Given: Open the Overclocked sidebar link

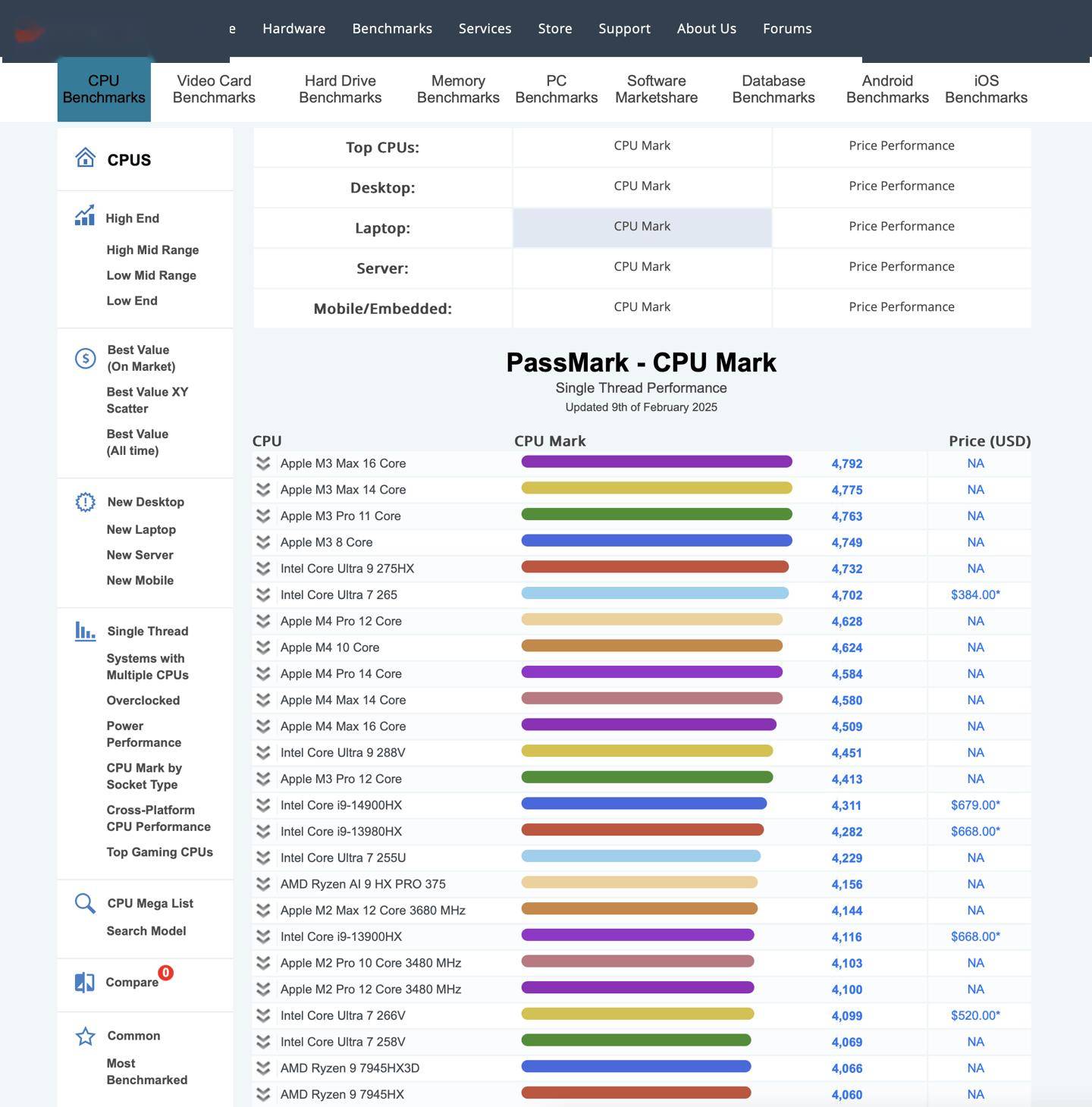Looking at the screenshot, I should (x=143, y=701).
